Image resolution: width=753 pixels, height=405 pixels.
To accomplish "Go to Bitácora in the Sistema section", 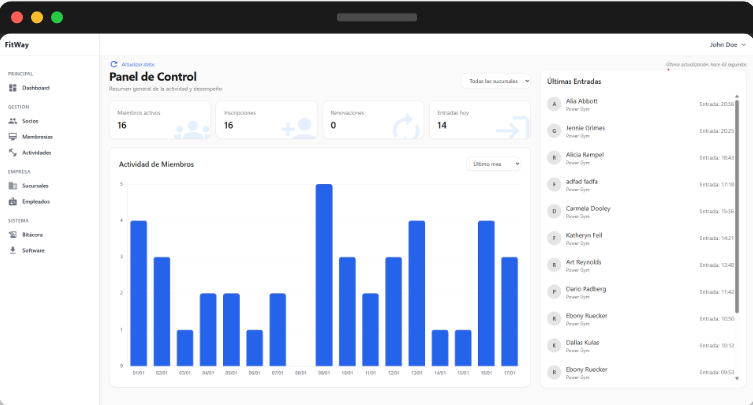I will coord(26,235).
